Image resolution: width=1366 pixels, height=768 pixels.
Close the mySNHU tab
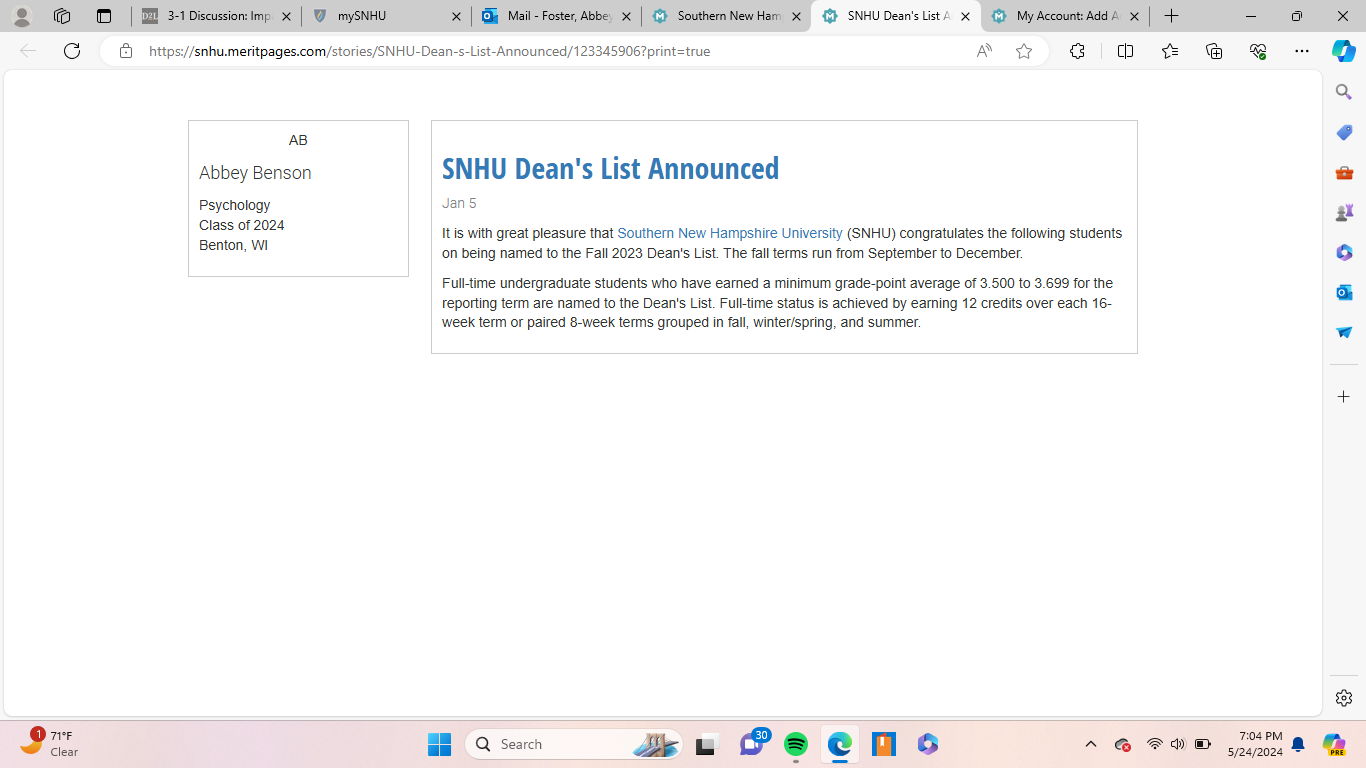point(456,16)
